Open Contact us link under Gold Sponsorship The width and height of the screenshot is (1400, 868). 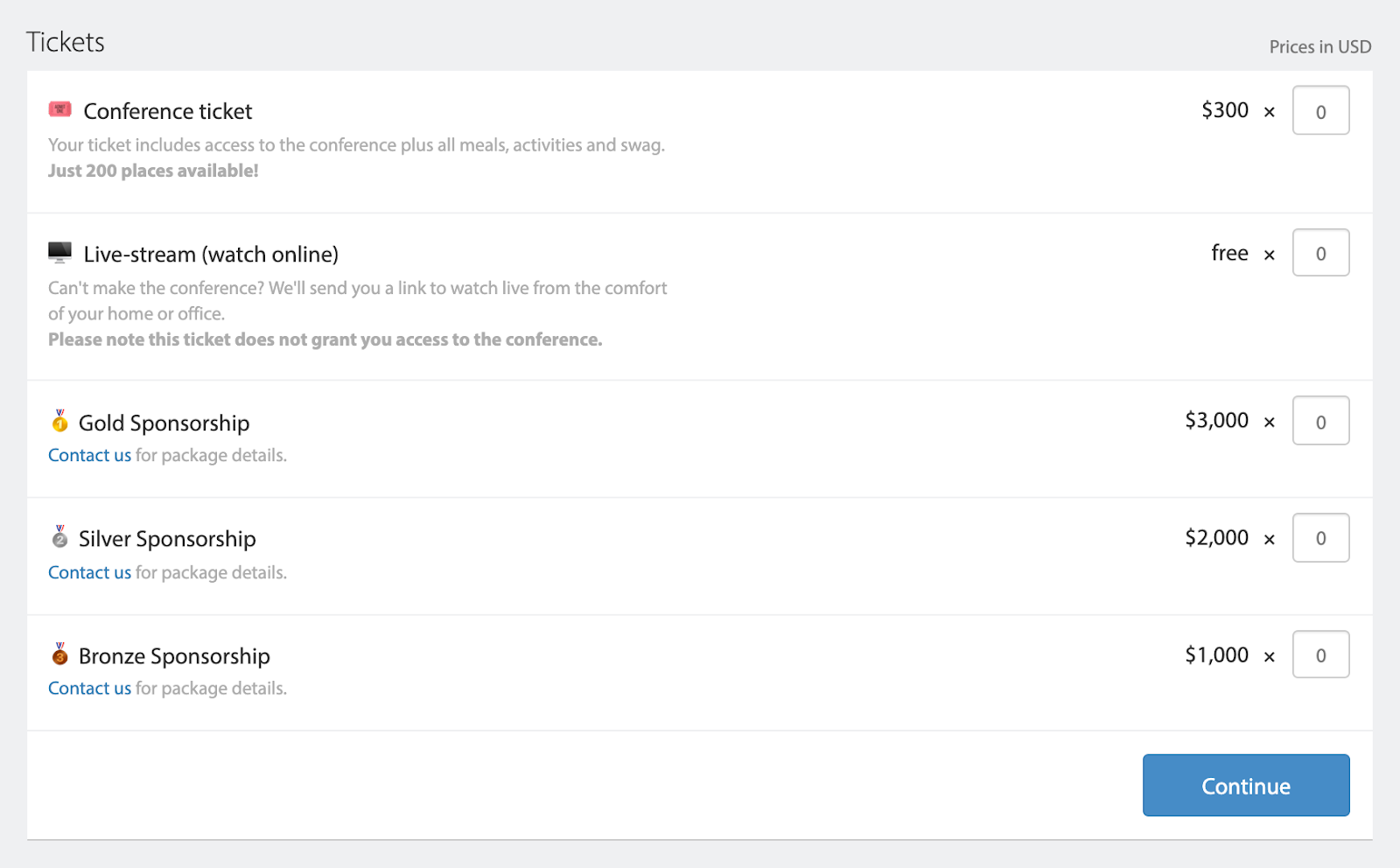pos(89,455)
